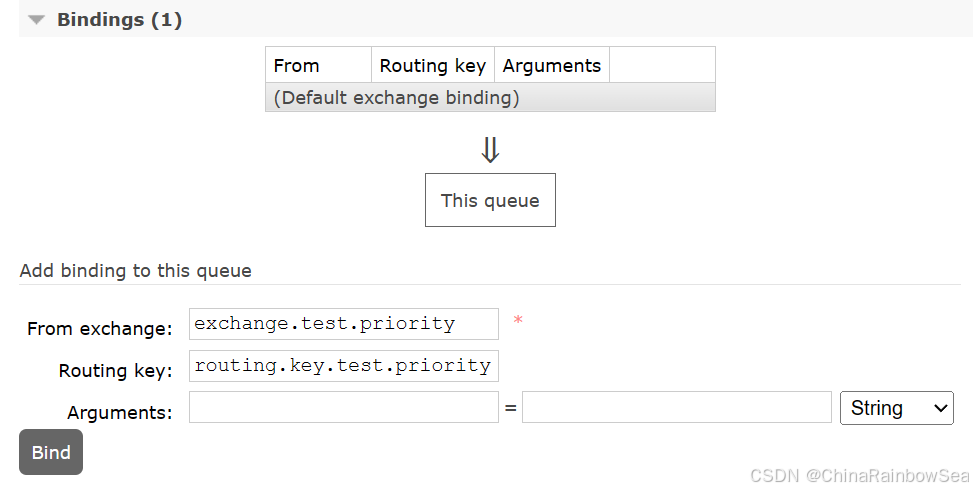Click the red required asterisk

[518, 322]
